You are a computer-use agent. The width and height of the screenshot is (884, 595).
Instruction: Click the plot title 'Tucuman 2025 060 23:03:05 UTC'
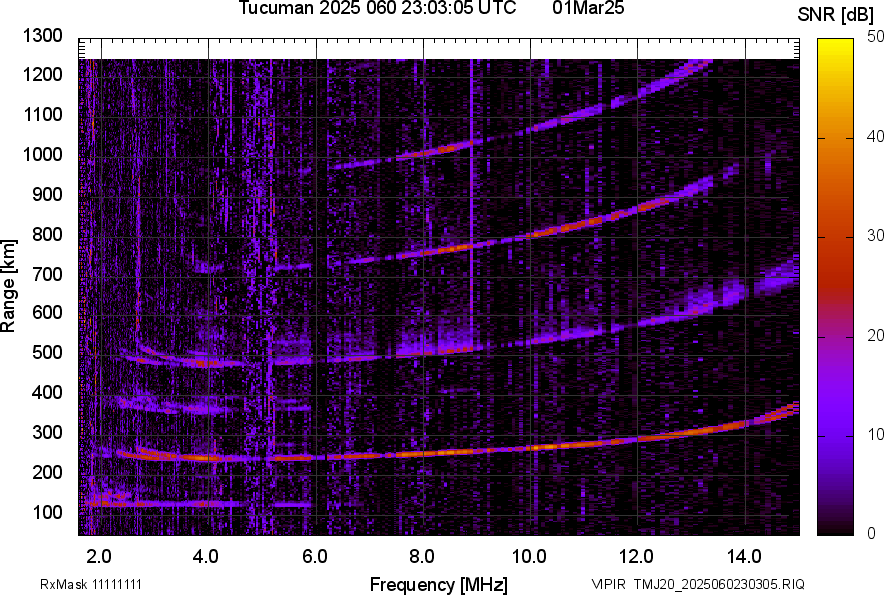[x=377, y=9]
